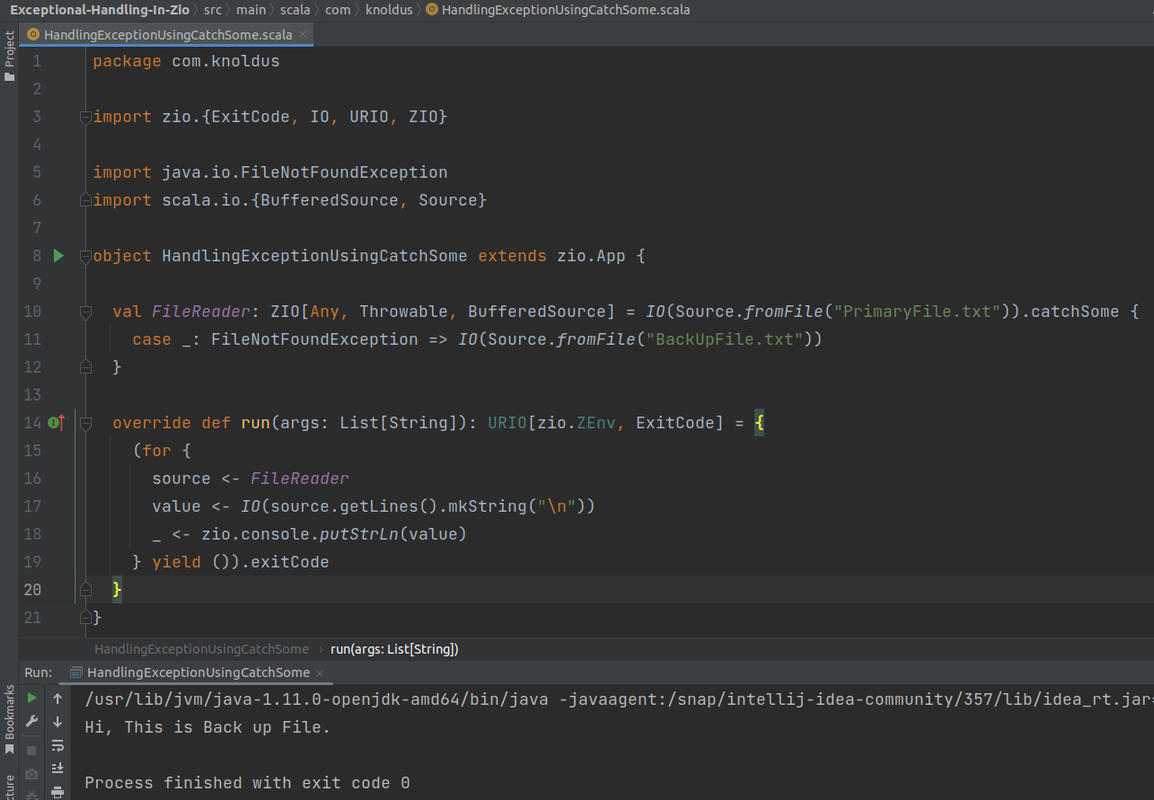This screenshot has height=800, width=1154.
Task: Click fold end marker on line 12
Action: 85,367
